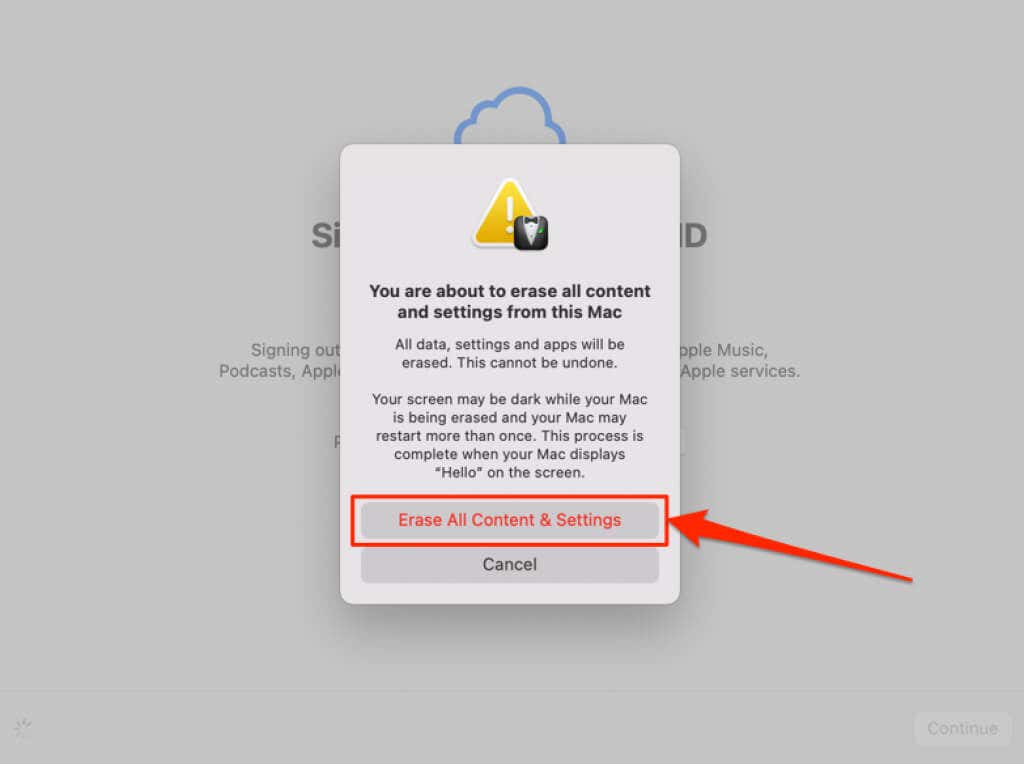Image resolution: width=1024 pixels, height=764 pixels.
Task: Click the "Apple services." background text
Action: pos(740,371)
